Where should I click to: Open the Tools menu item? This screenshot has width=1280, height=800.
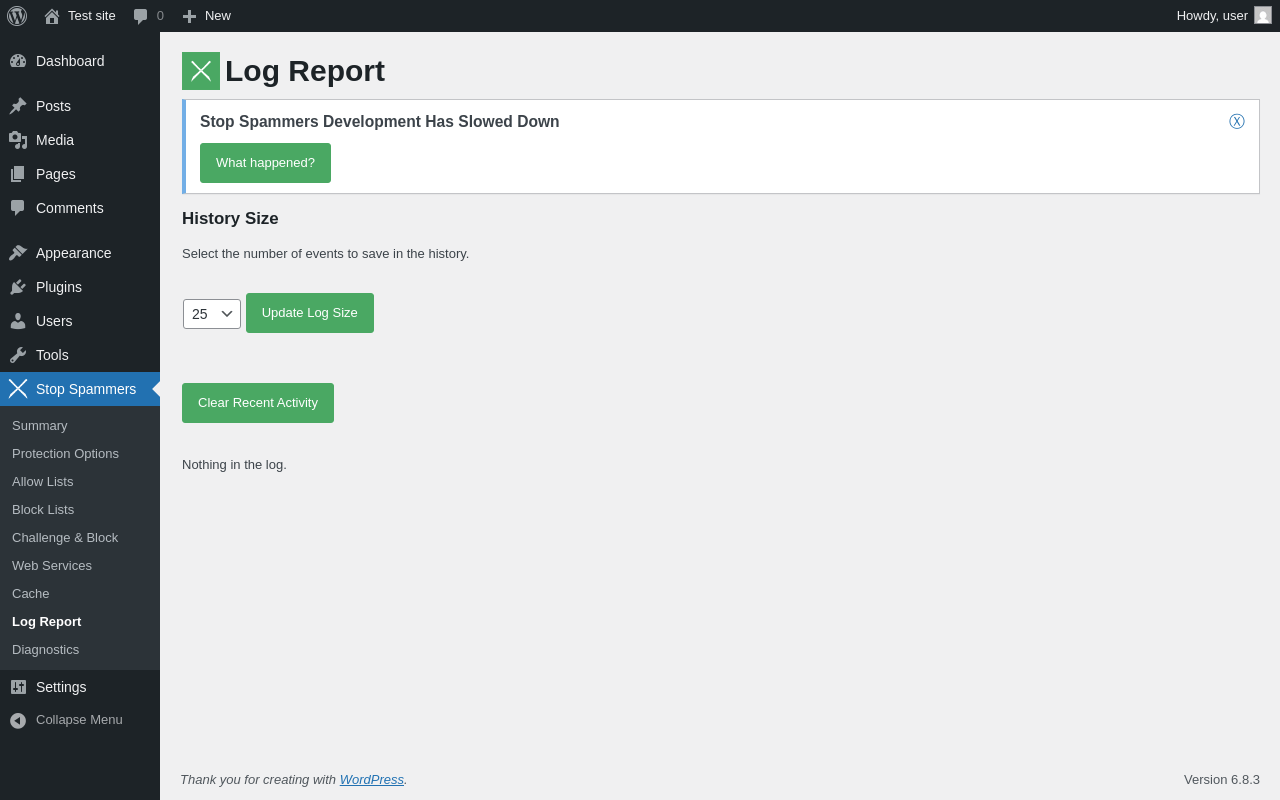click(80, 355)
